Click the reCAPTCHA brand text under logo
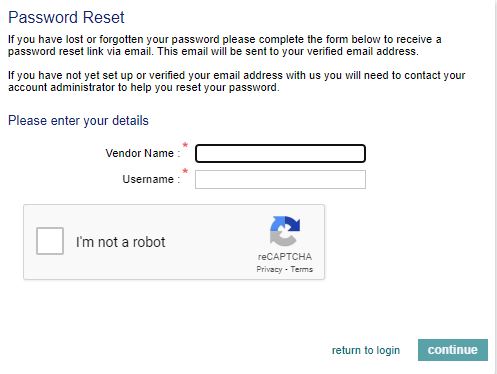497x374 pixels. [285, 257]
